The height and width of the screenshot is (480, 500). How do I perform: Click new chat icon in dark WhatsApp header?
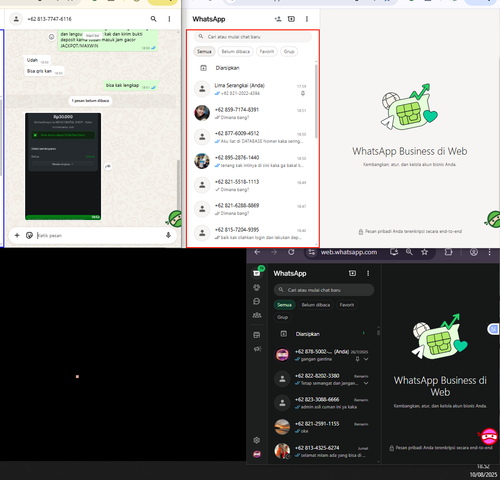pyautogui.click(x=352, y=273)
